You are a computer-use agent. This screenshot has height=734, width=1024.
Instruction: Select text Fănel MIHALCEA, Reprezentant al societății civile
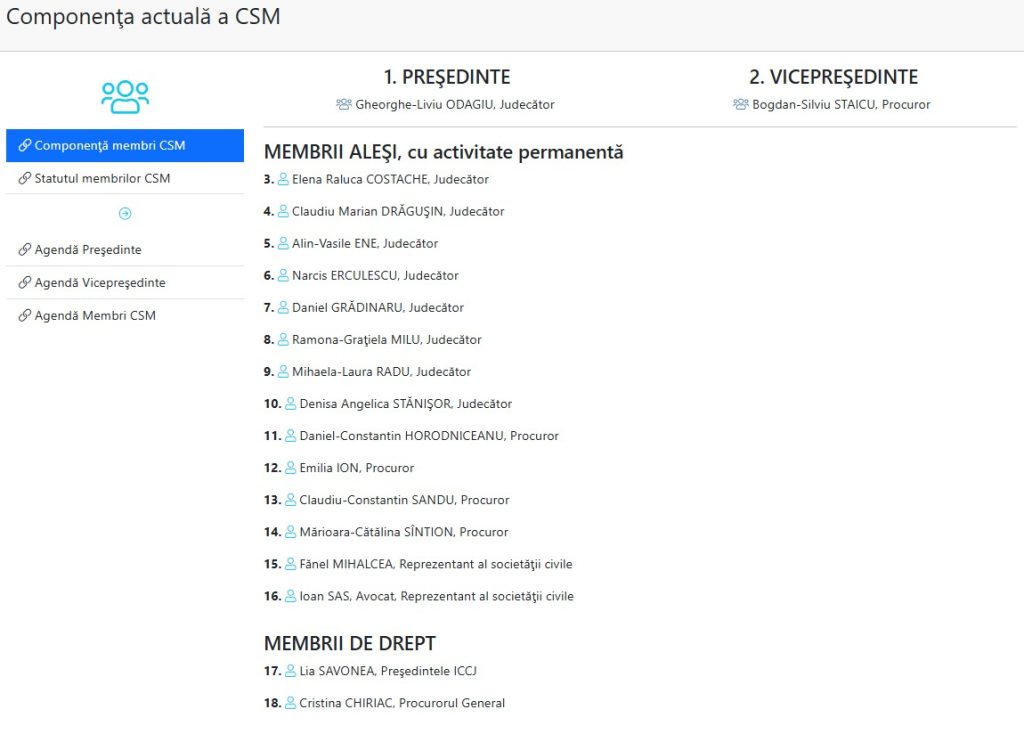(x=436, y=564)
